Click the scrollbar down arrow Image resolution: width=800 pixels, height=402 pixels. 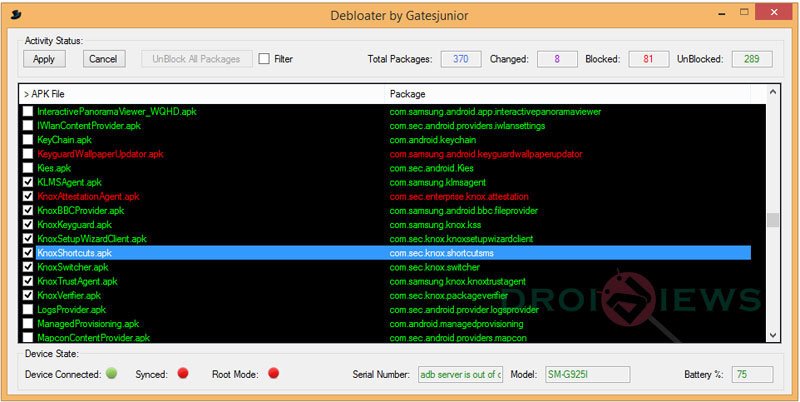pyautogui.click(x=772, y=335)
